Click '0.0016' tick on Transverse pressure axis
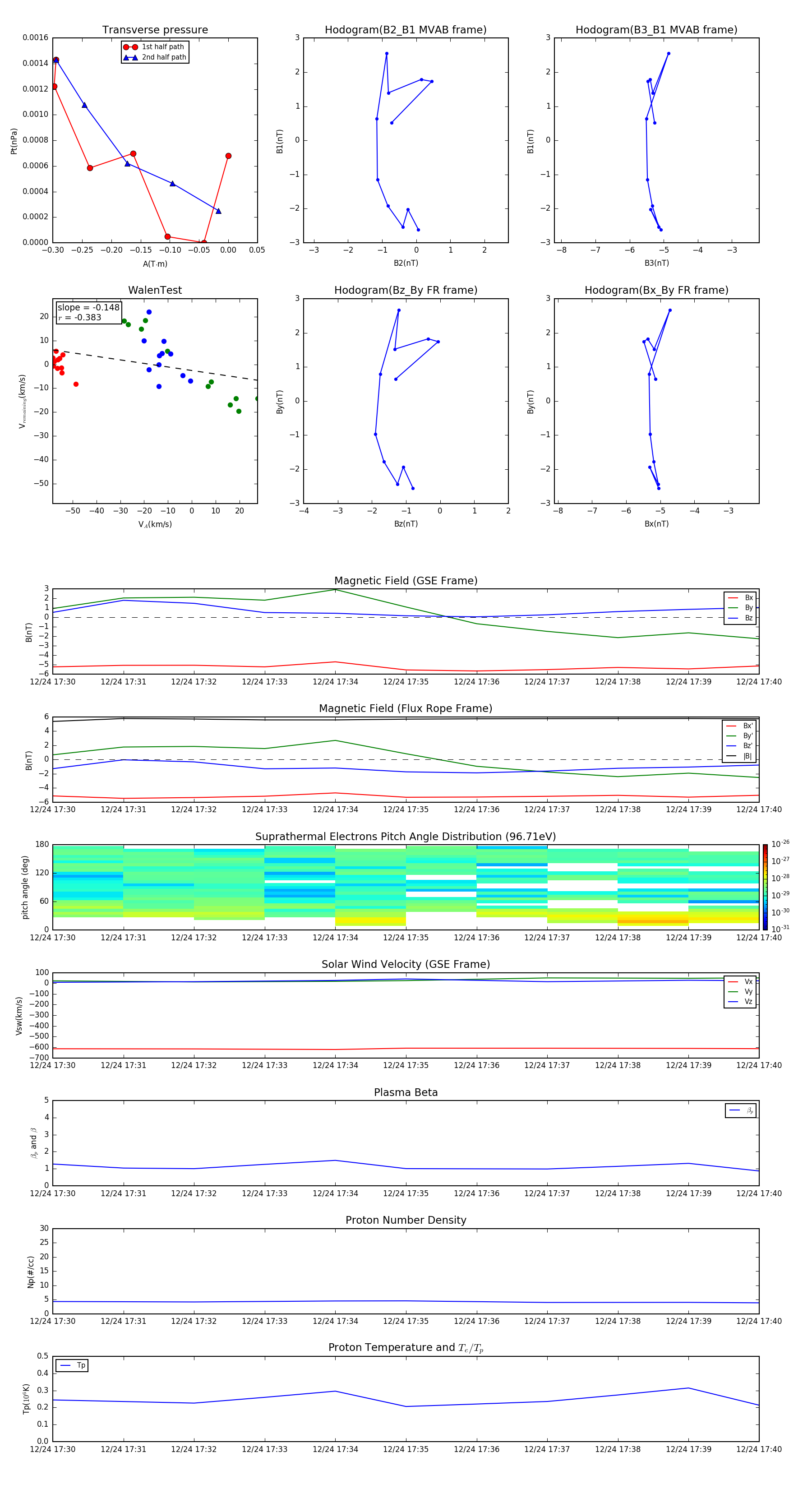 (35, 37)
